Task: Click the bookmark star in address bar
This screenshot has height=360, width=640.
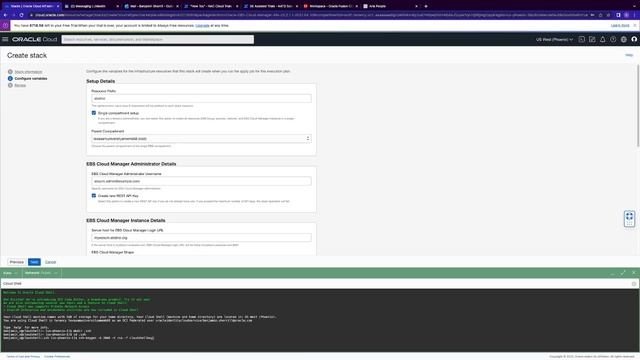Action: click(609, 15)
